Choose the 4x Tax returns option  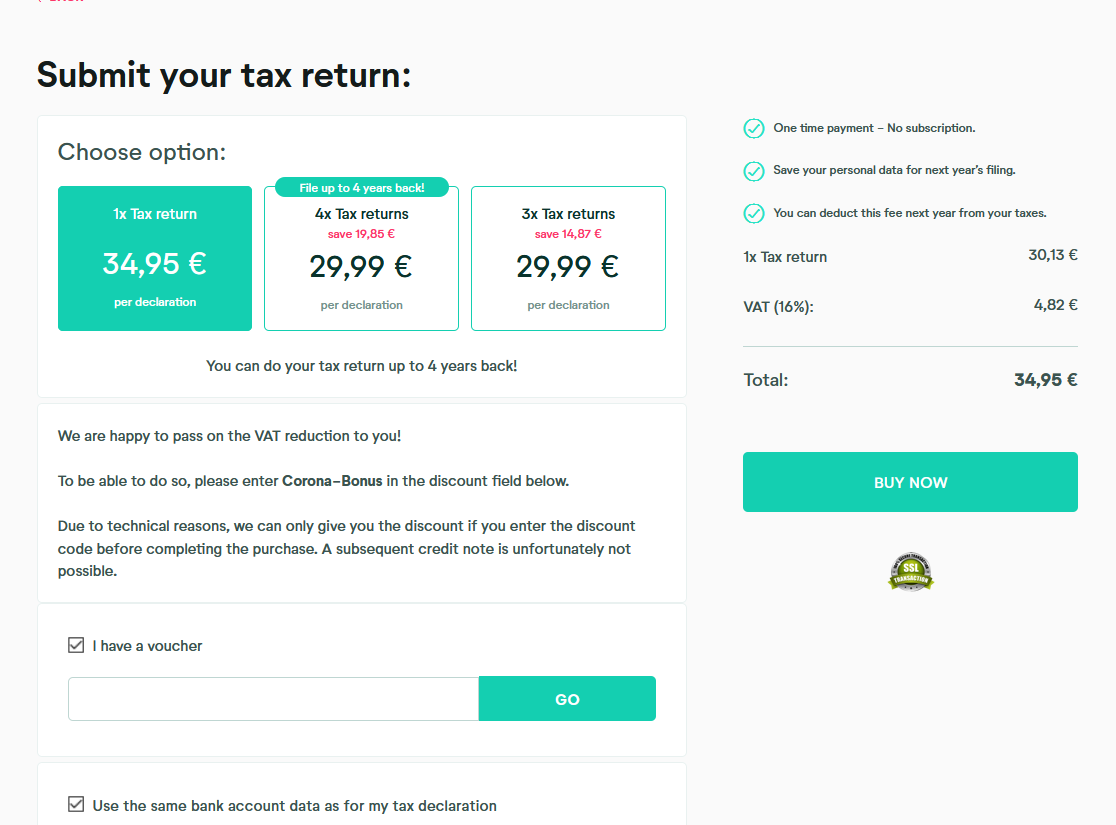361,264
